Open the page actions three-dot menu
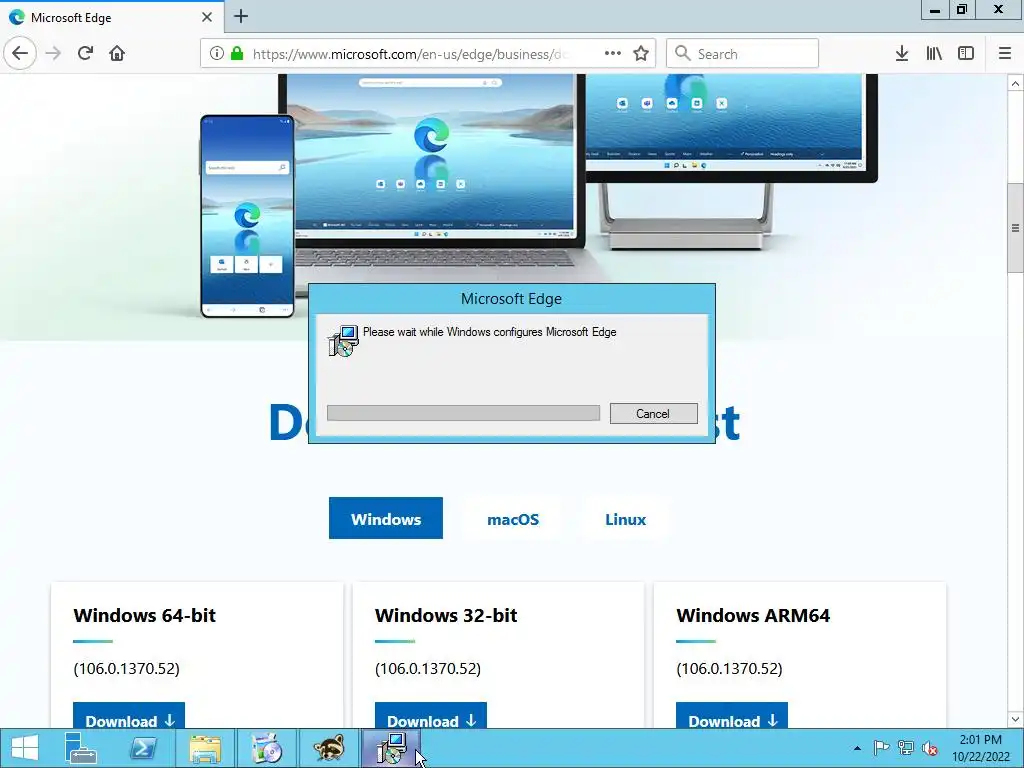 pyautogui.click(x=613, y=54)
